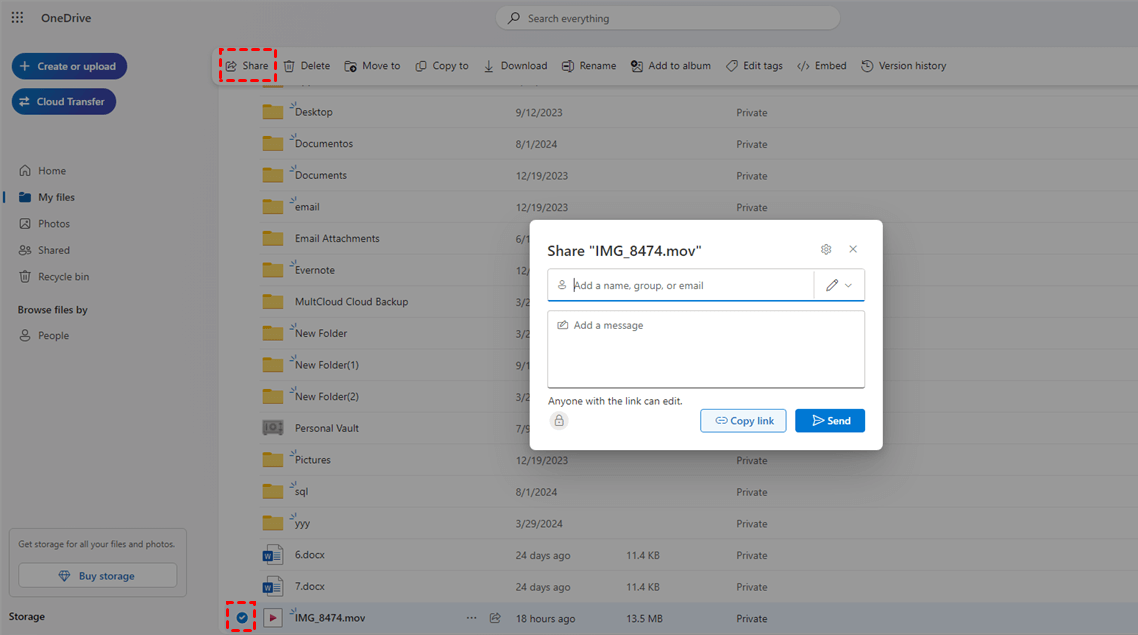Open the 7.docx file
The width and height of the screenshot is (1138, 635).
pyautogui.click(x=309, y=586)
